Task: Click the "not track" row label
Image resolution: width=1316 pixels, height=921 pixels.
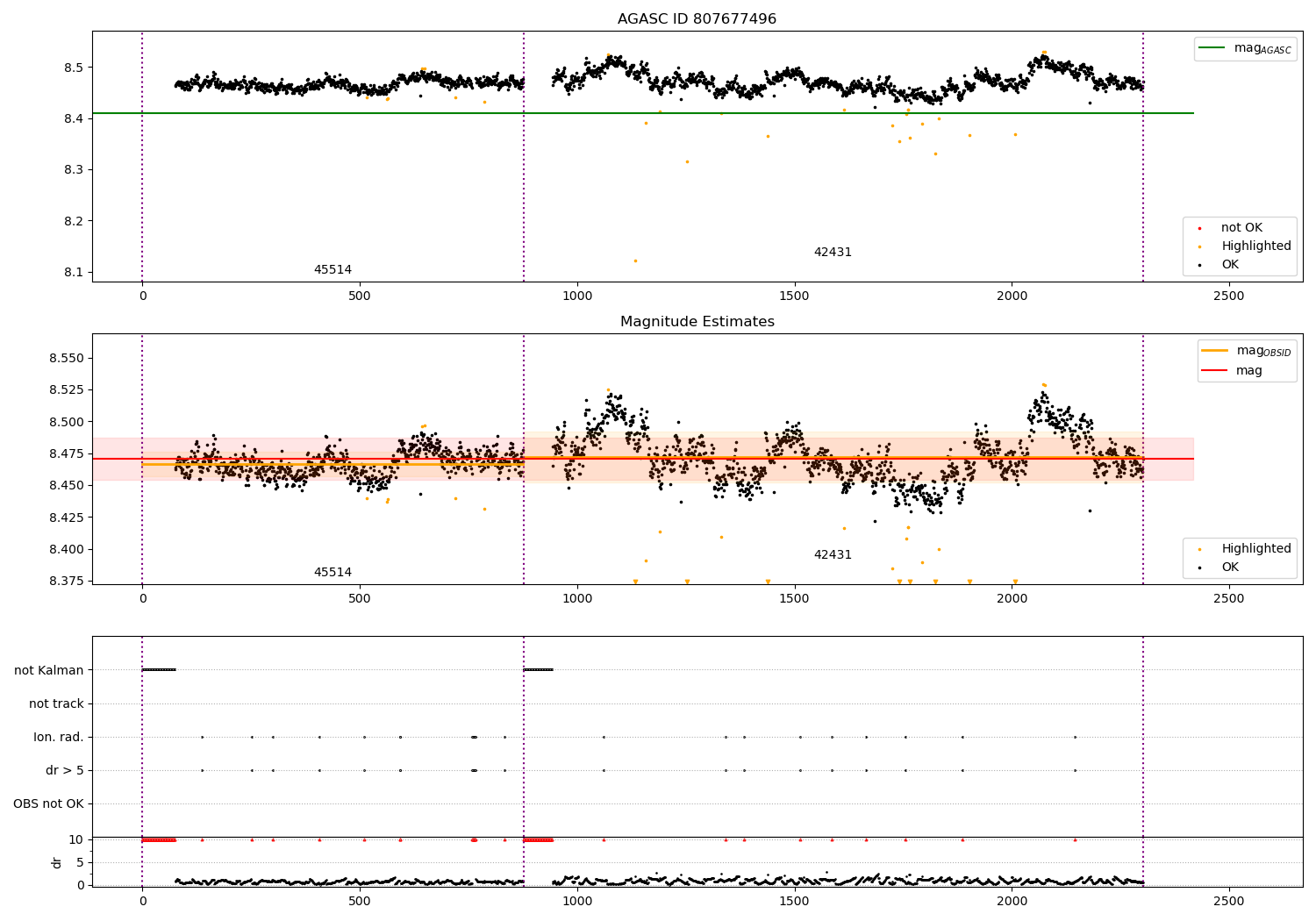Action: [x=56, y=704]
